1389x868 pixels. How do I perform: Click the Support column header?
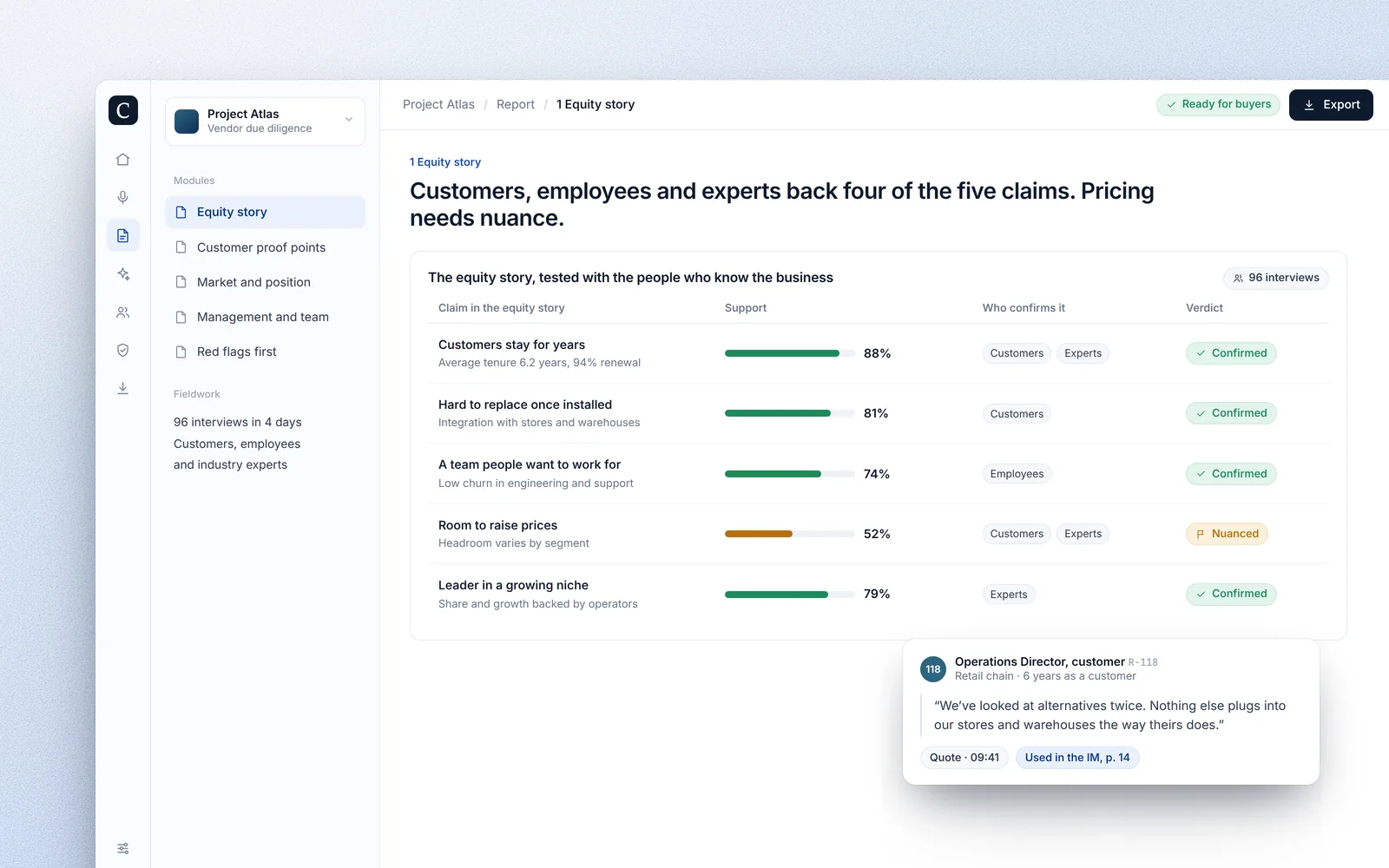click(746, 308)
